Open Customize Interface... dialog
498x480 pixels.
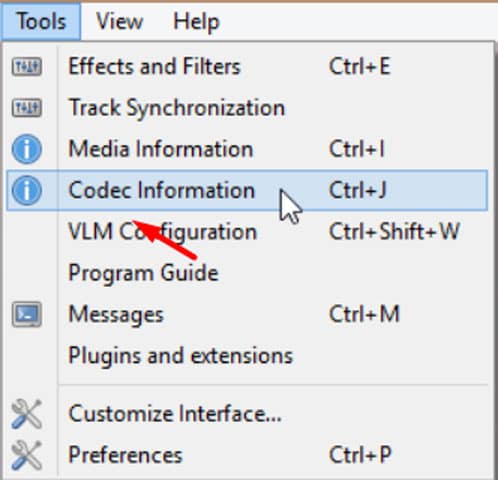[x=247, y=414]
